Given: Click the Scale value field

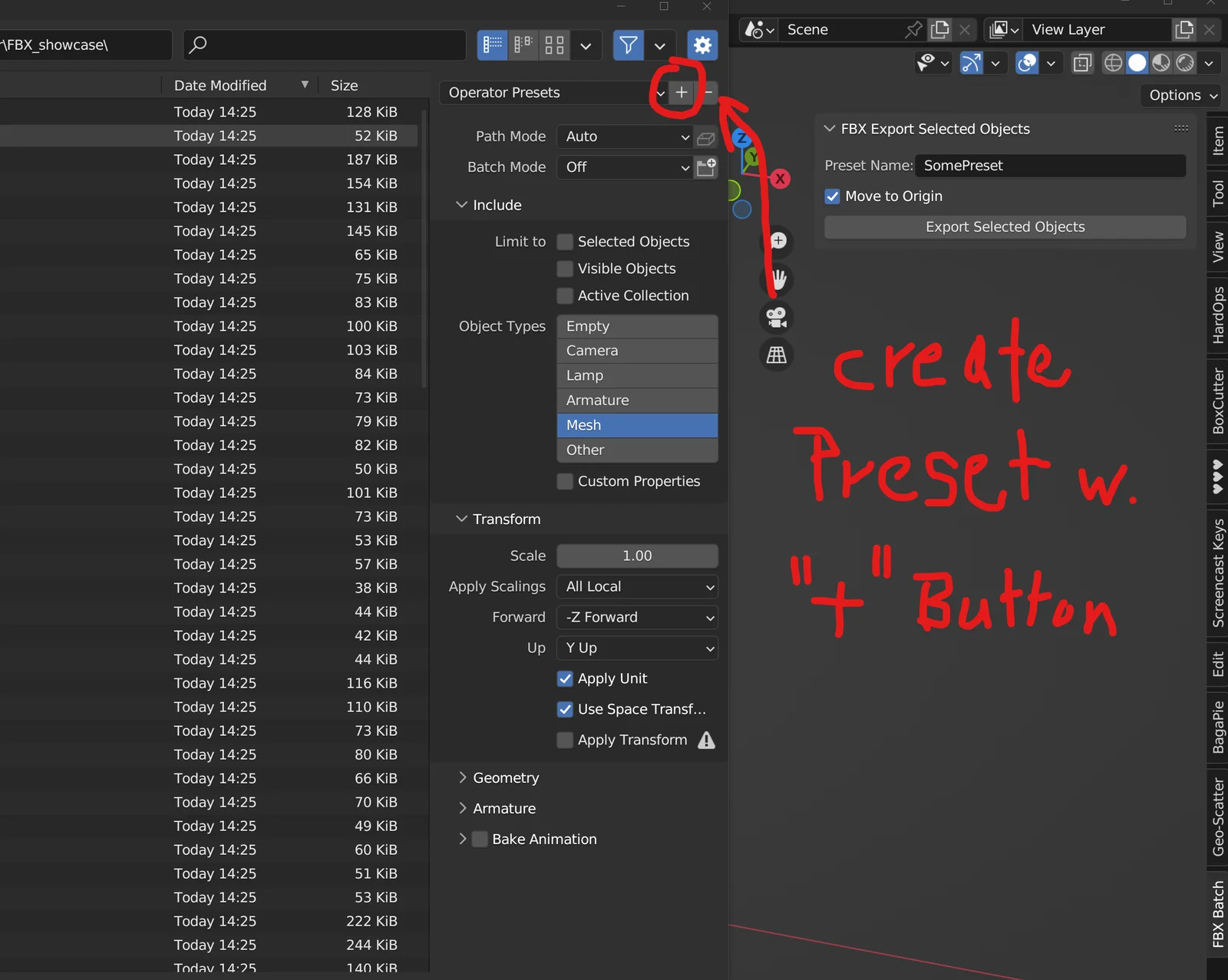Looking at the screenshot, I should tap(637, 556).
